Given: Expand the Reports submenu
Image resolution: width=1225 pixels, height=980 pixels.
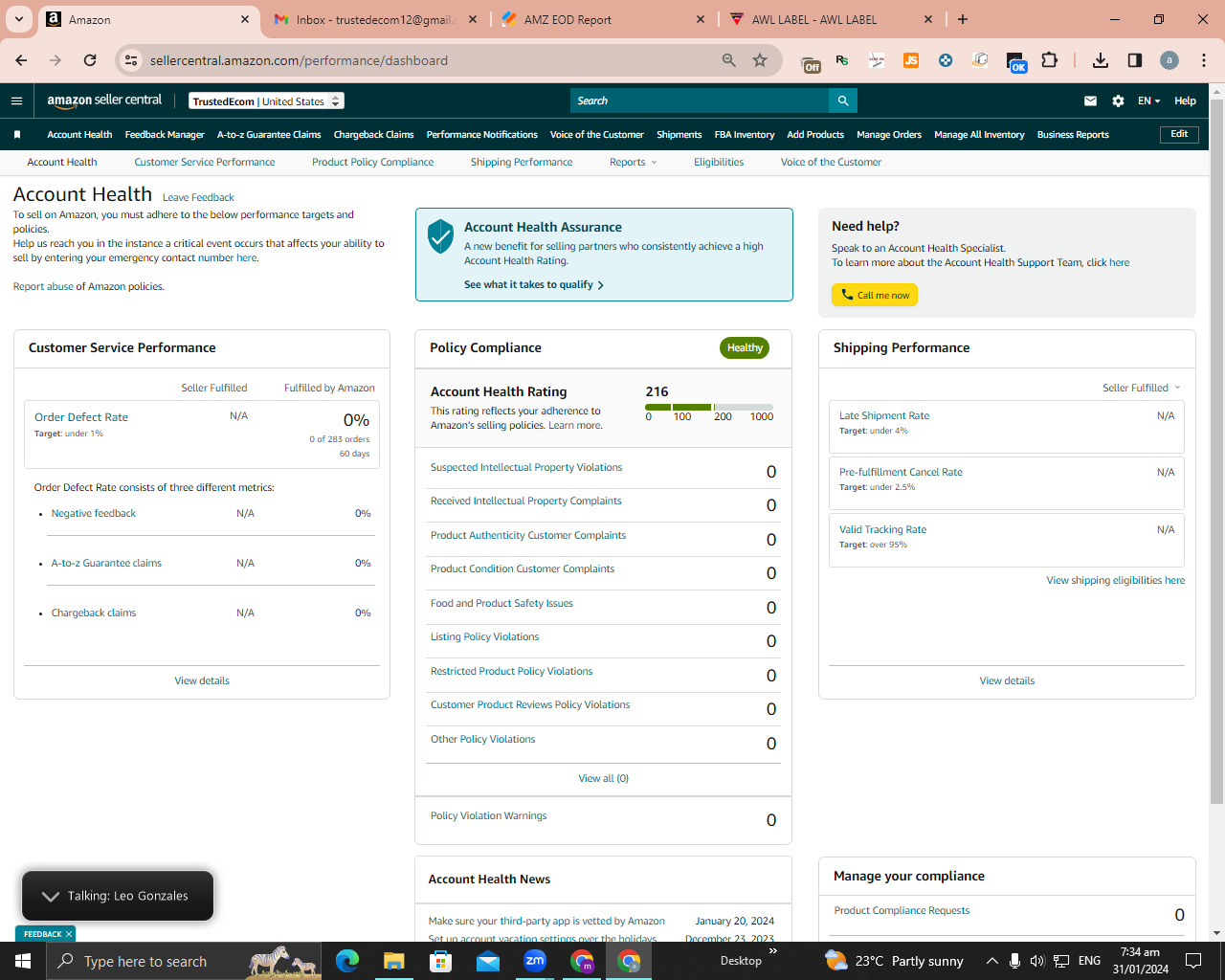Looking at the screenshot, I should 634,163.
